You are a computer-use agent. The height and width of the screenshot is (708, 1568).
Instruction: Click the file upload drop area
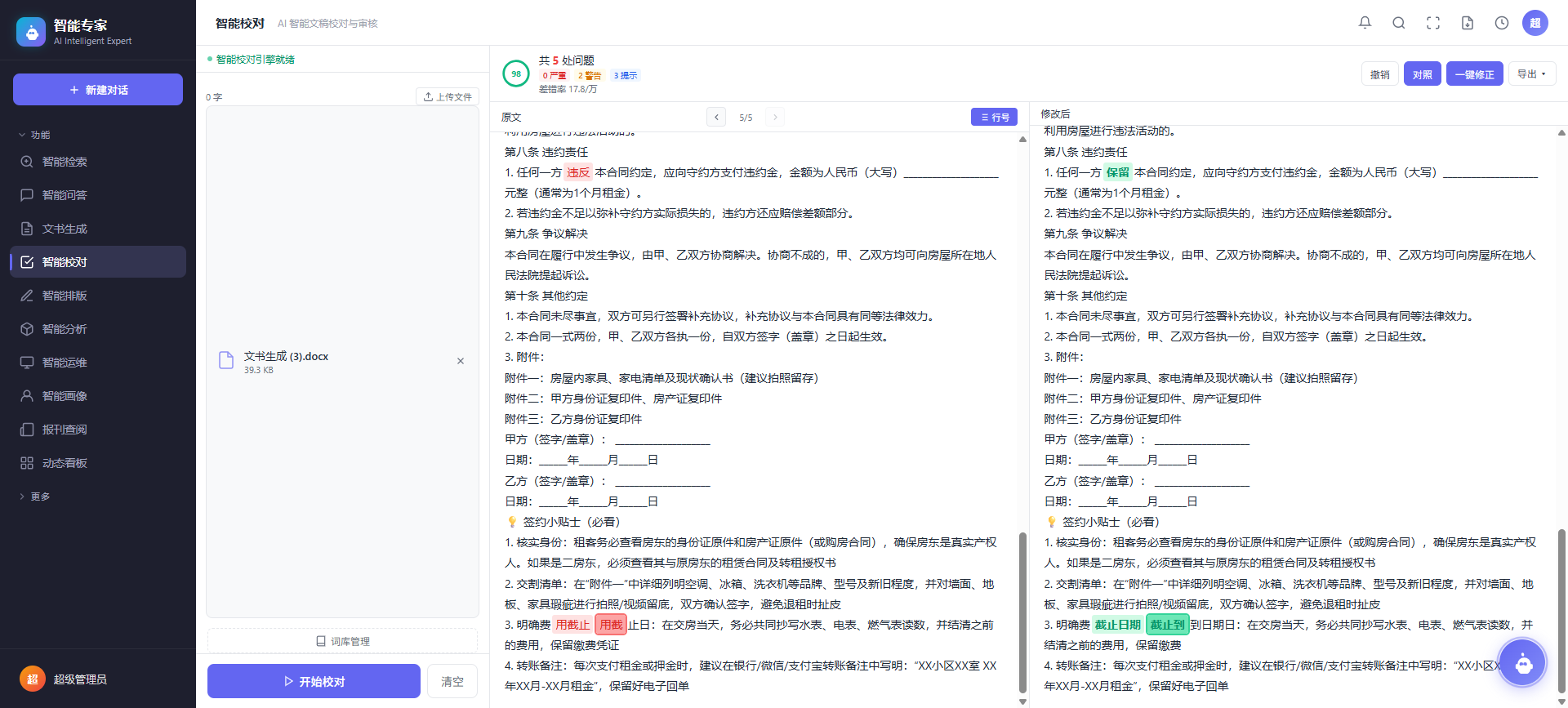point(342,362)
